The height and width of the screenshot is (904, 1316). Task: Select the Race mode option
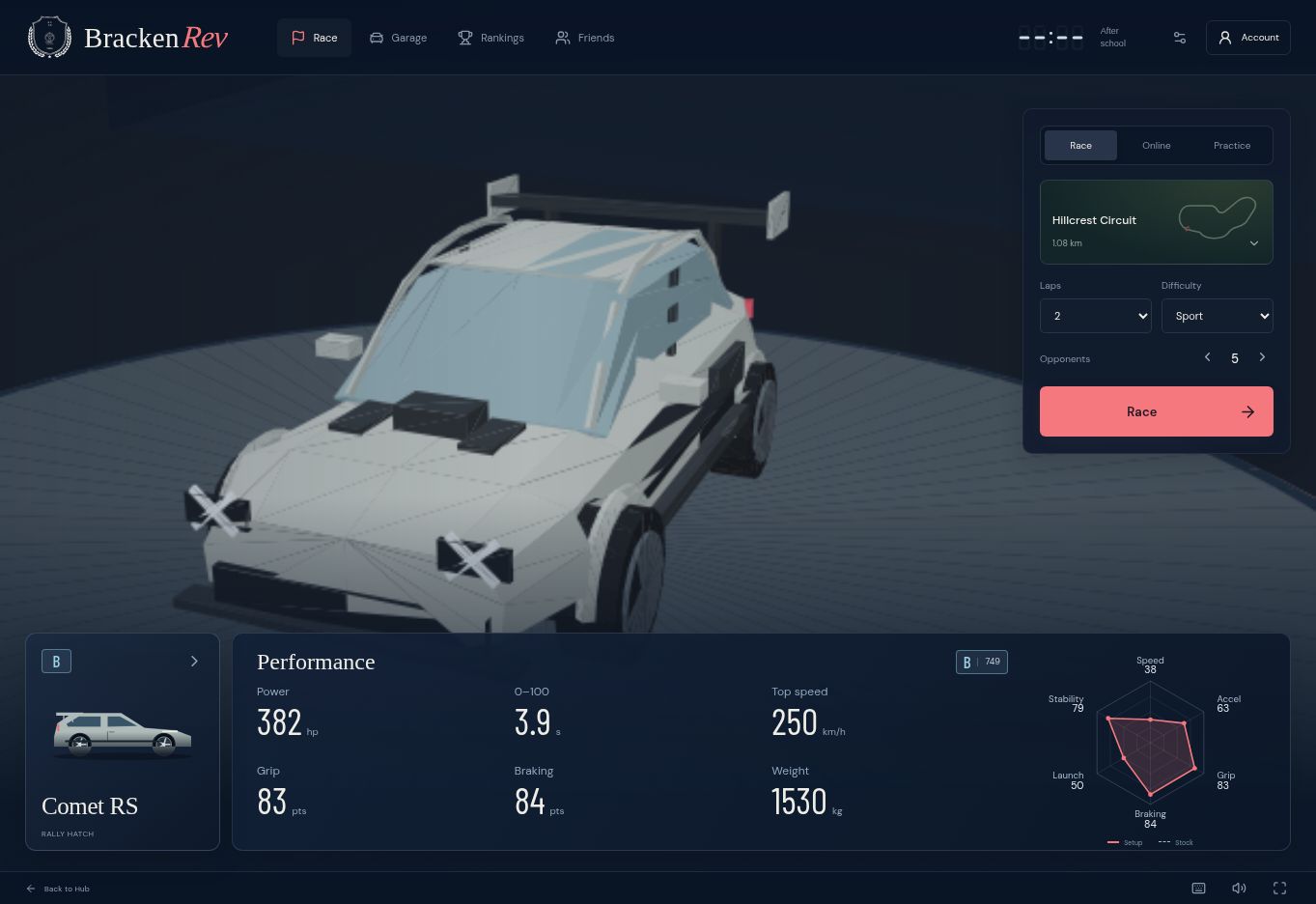click(1080, 146)
